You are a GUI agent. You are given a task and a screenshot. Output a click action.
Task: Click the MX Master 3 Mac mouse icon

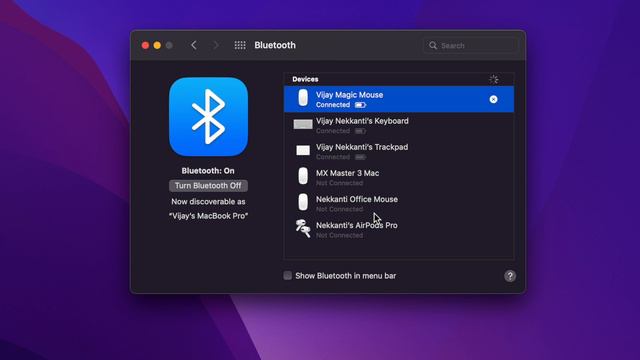(303, 176)
